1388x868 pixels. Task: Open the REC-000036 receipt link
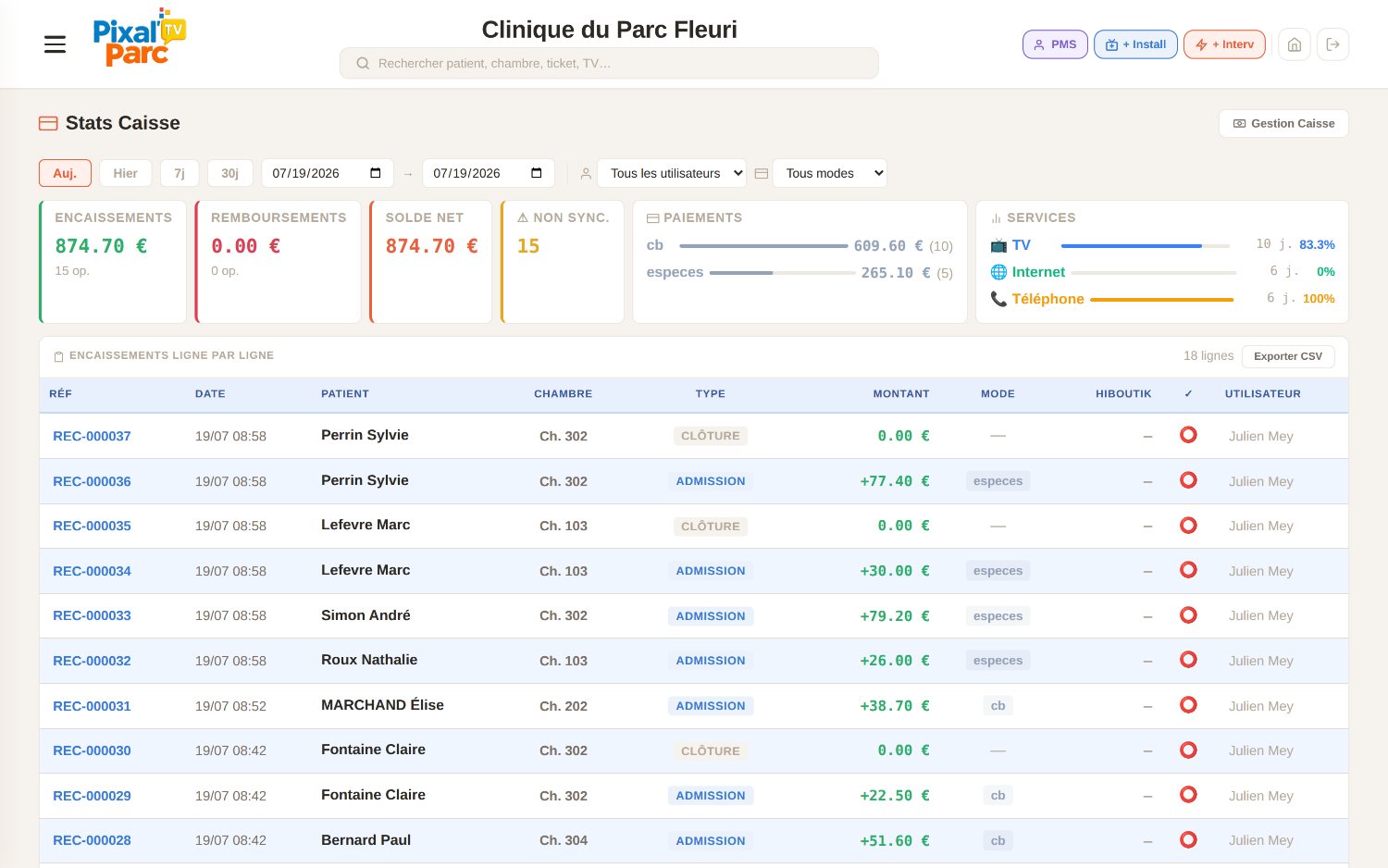pyautogui.click(x=92, y=481)
